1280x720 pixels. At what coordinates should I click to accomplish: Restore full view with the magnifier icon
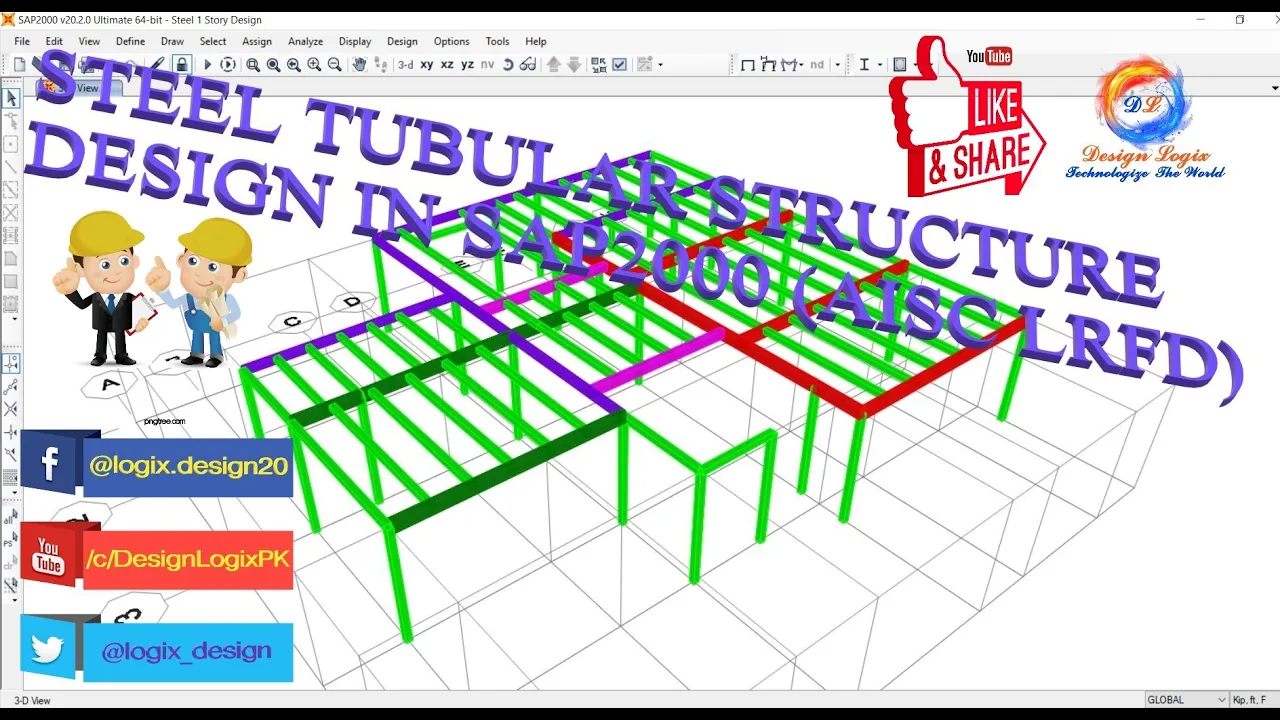(273, 65)
